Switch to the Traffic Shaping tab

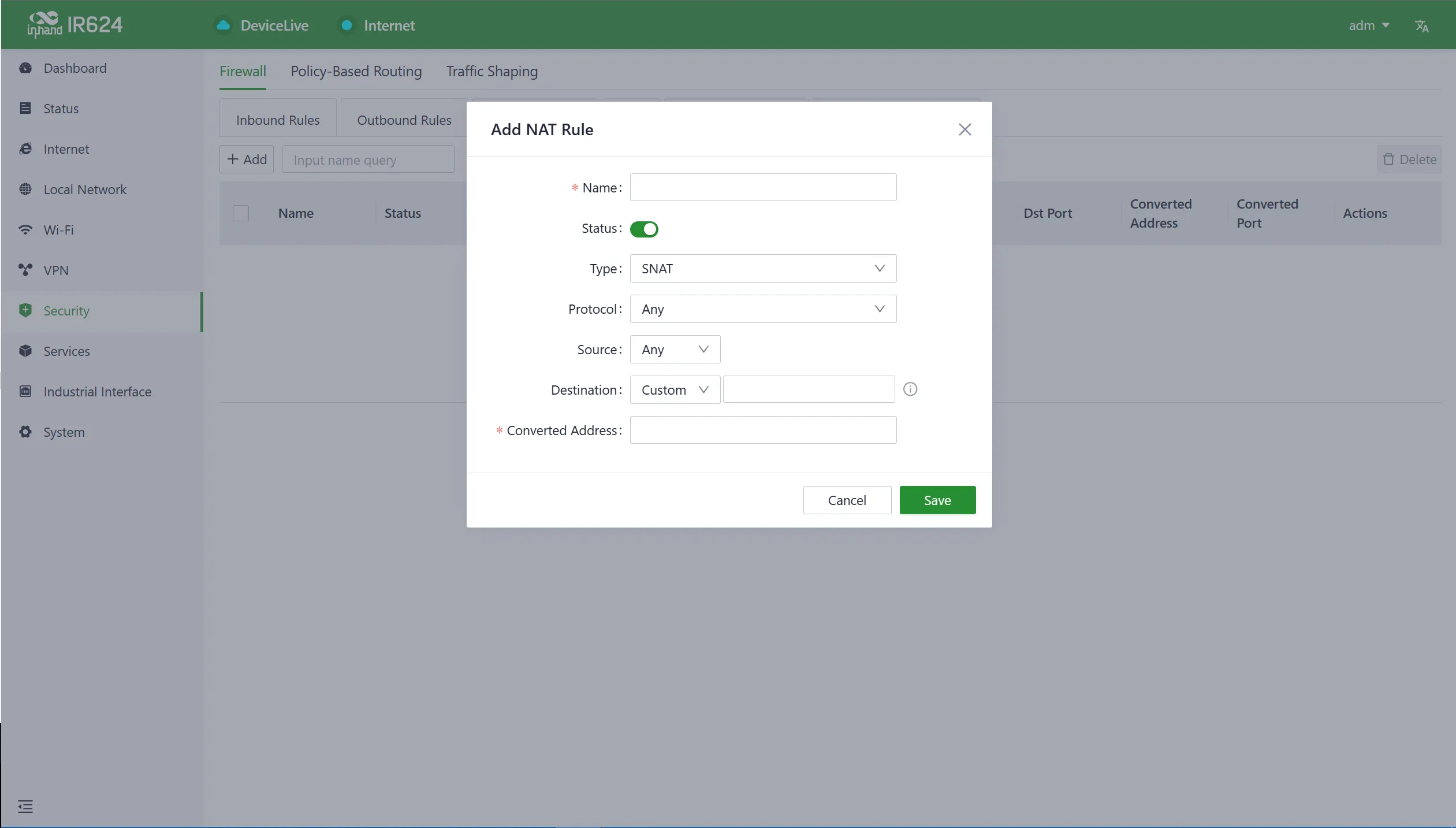tap(492, 71)
